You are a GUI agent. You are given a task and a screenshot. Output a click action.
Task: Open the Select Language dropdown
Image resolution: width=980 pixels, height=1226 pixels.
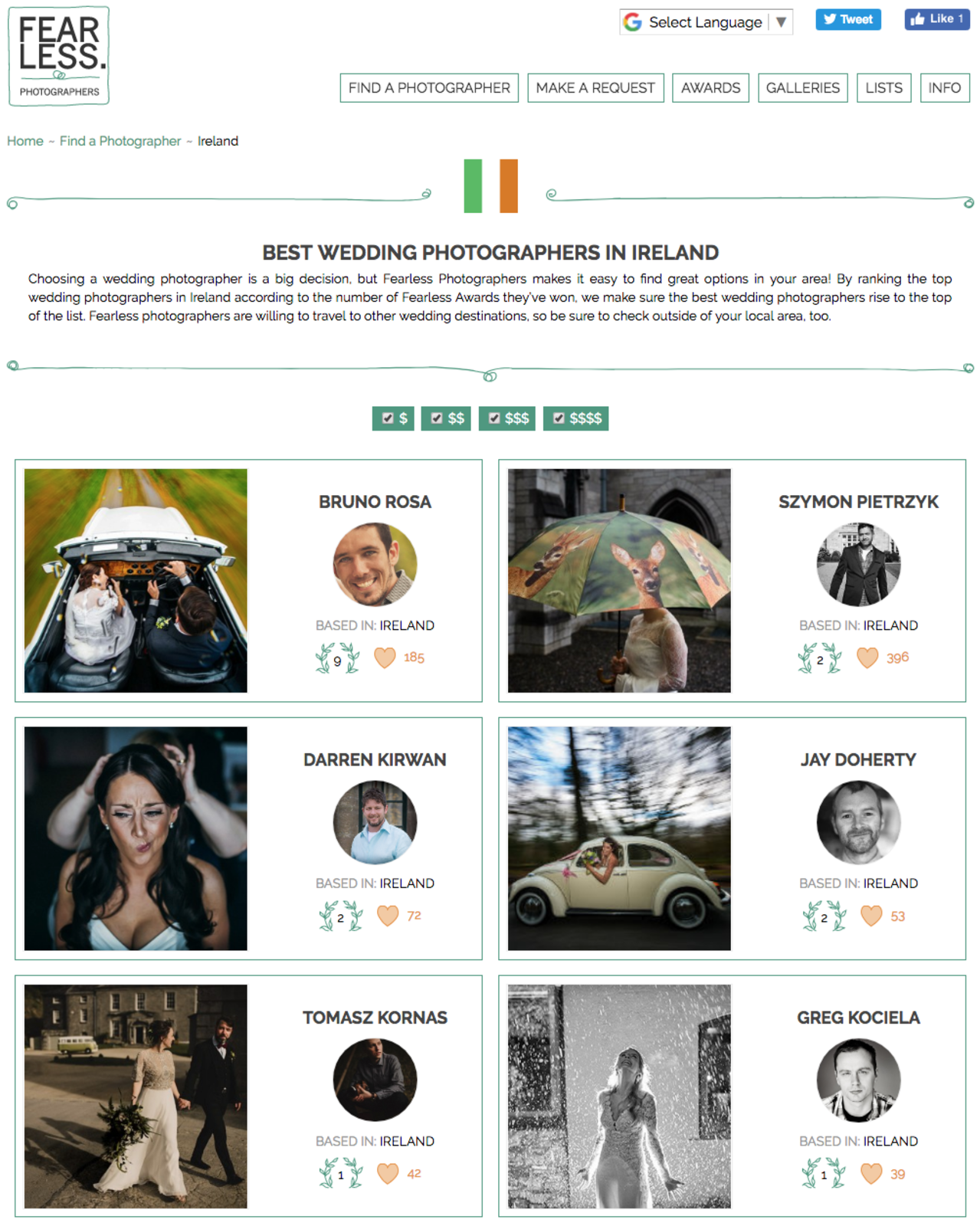coord(706,22)
